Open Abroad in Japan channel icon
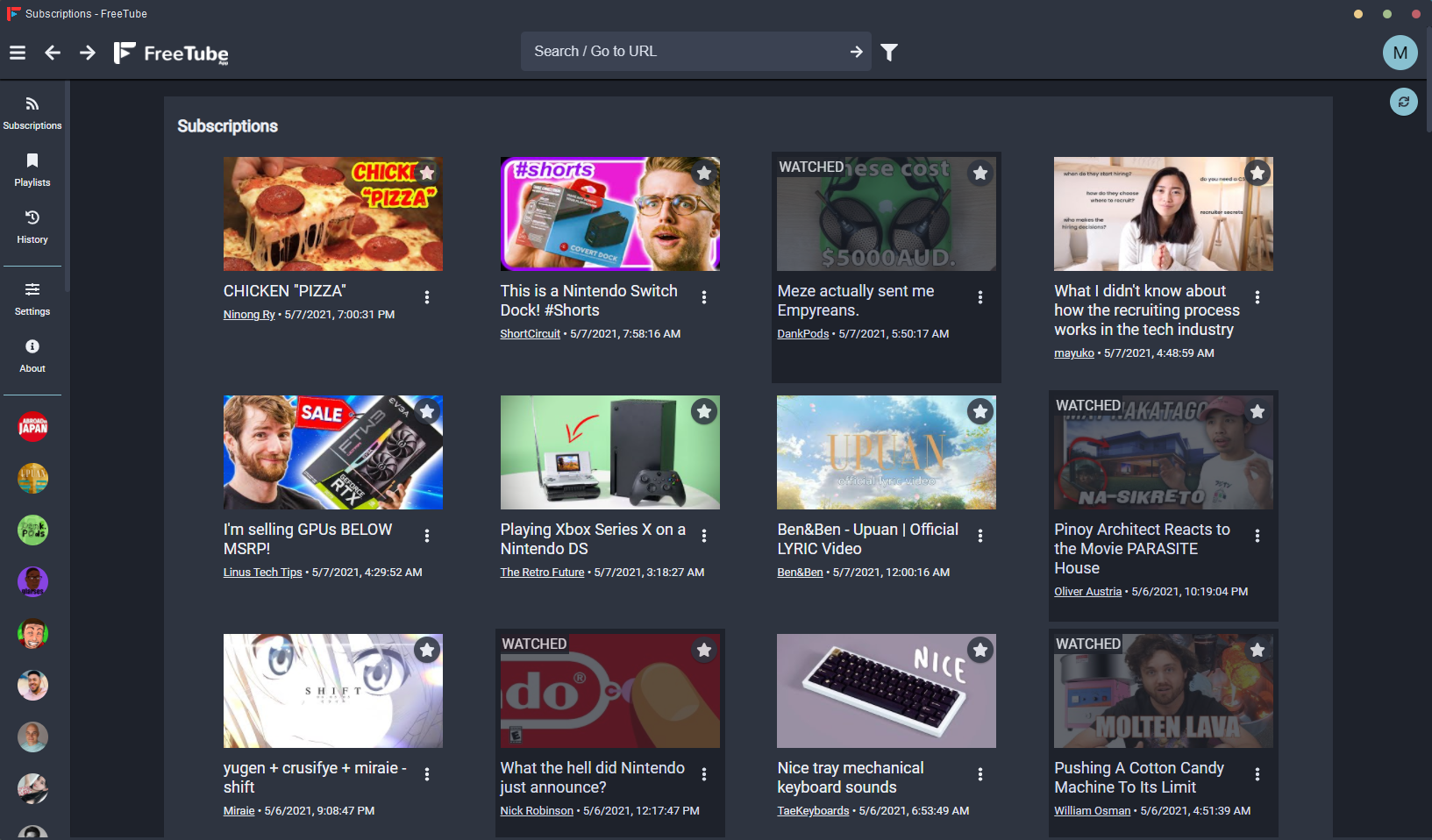Viewport: 1432px width, 840px height. pyautogui.click(x=33, y=427)
